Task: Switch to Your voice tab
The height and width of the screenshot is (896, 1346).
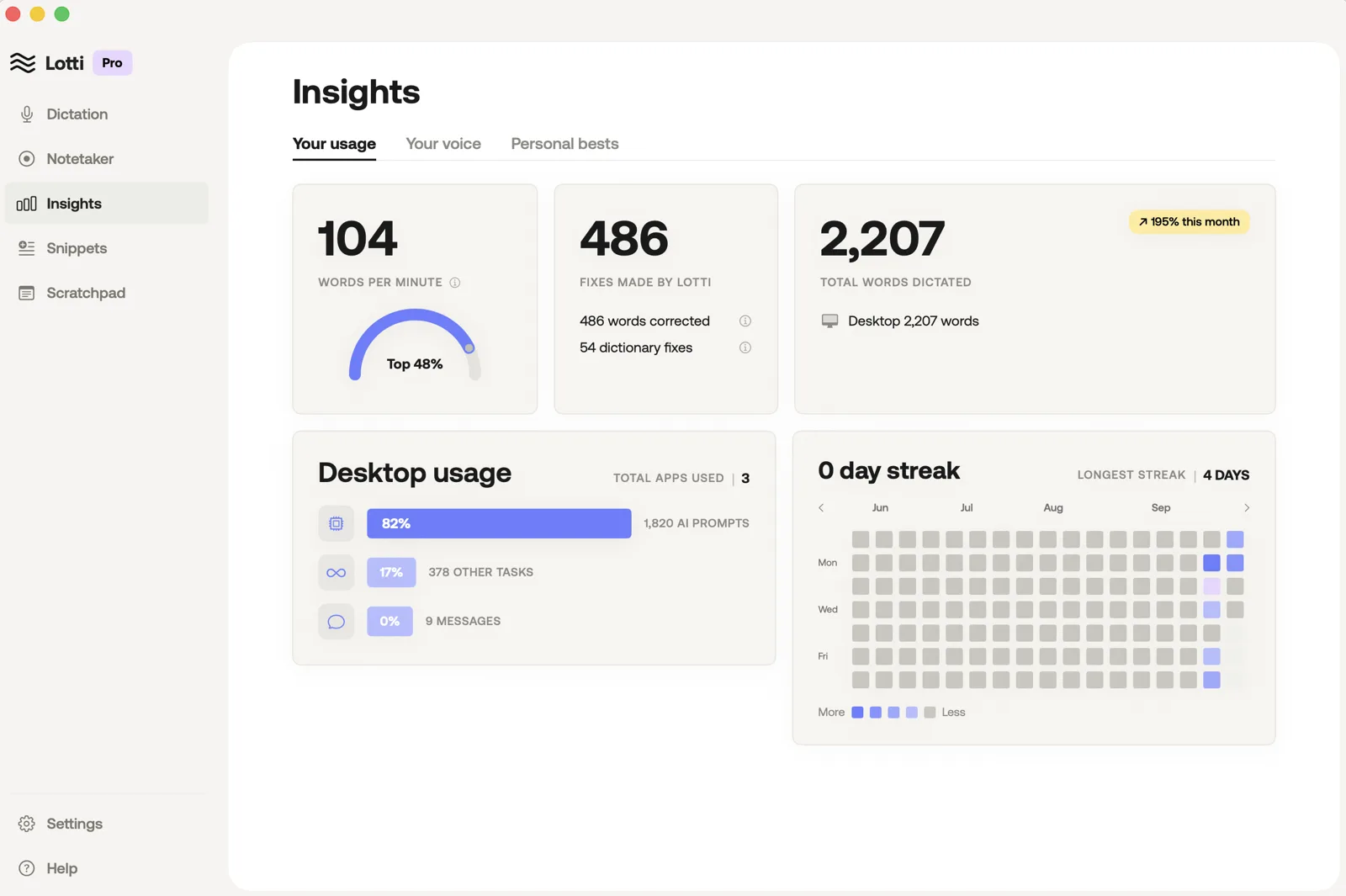Action: (443, 144)
